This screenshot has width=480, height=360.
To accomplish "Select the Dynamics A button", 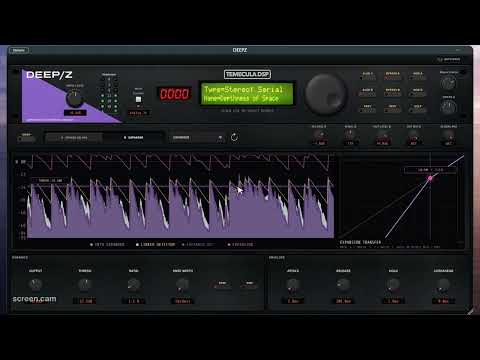I will tap(392, 76).
